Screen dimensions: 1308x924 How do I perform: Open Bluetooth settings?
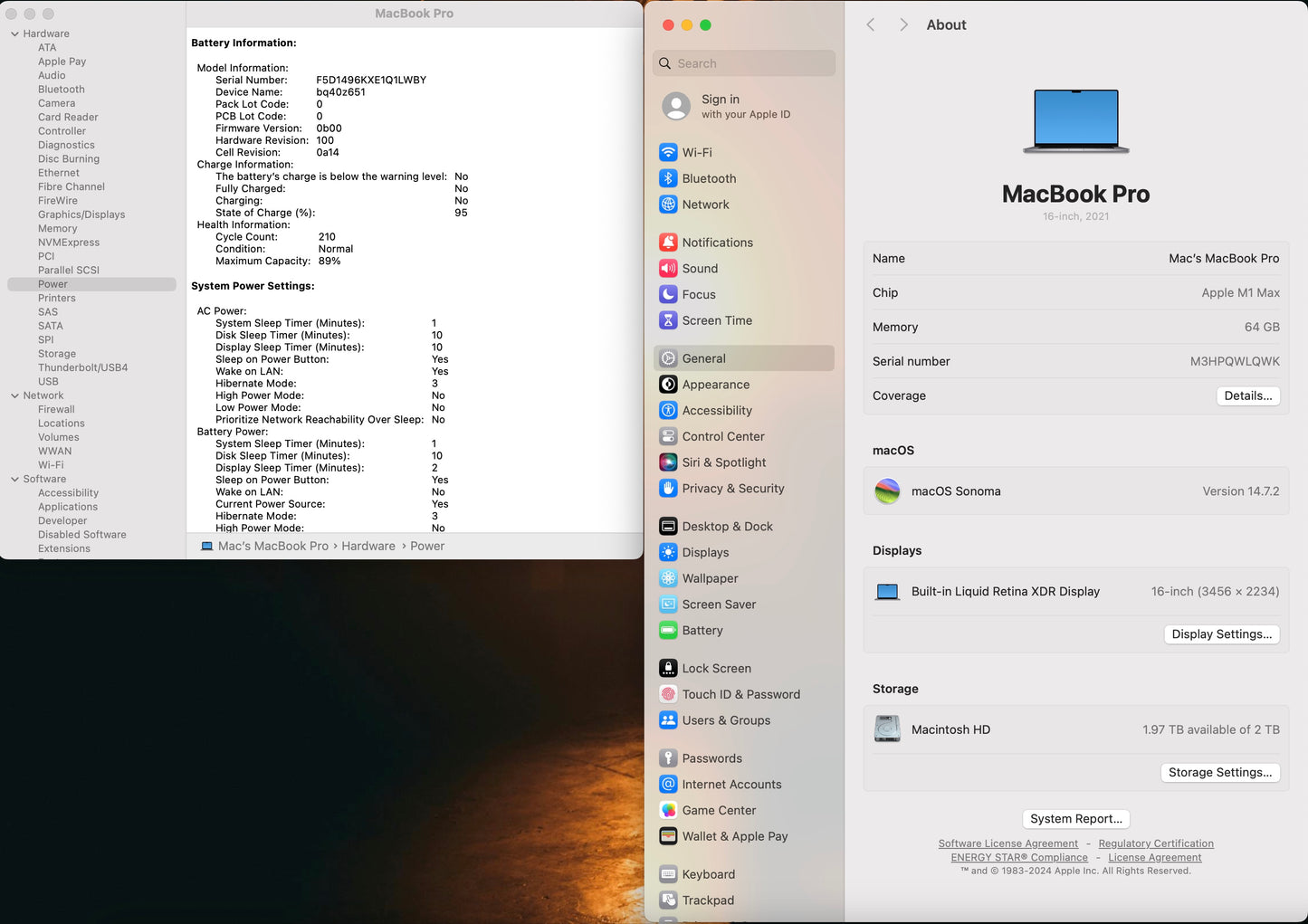click(x=709, y=178)
